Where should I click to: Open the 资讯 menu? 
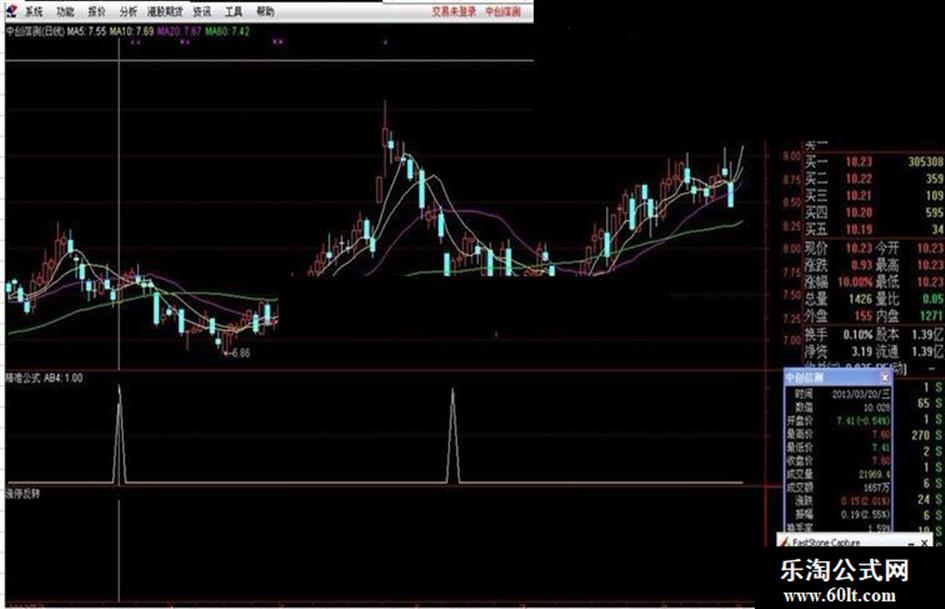coord(202,11)
